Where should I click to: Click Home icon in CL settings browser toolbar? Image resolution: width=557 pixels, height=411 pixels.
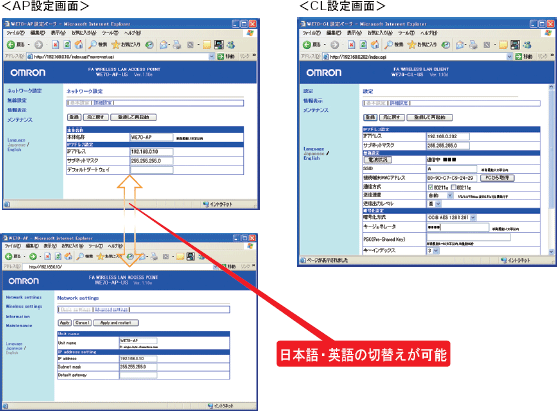[x=375, y=44]
